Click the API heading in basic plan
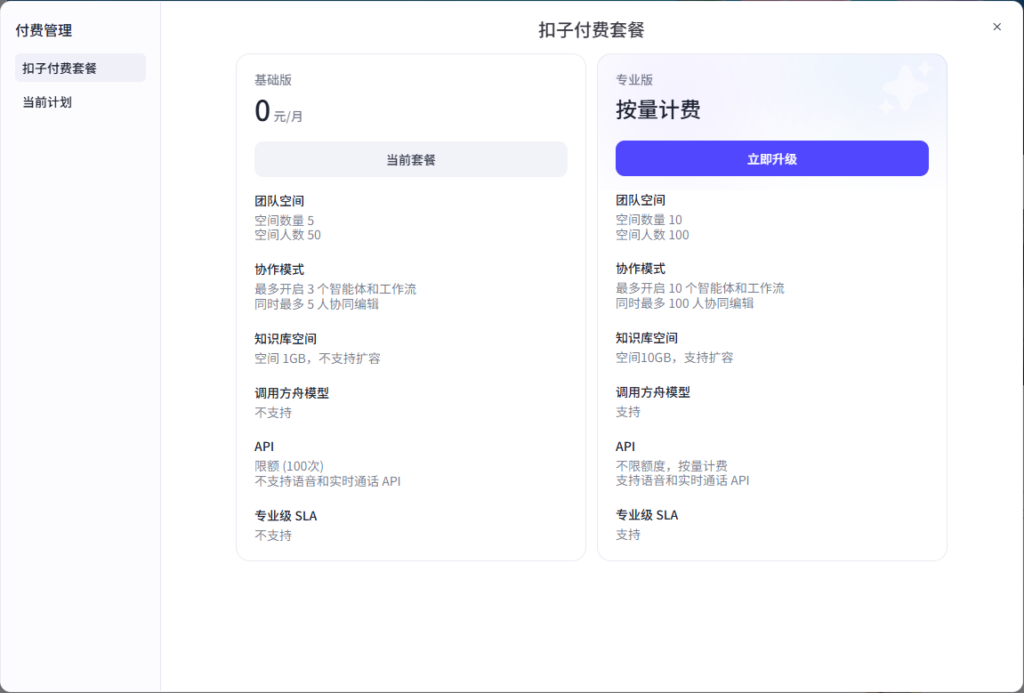Screen dimensions: 1024x693 pos(264,447)
